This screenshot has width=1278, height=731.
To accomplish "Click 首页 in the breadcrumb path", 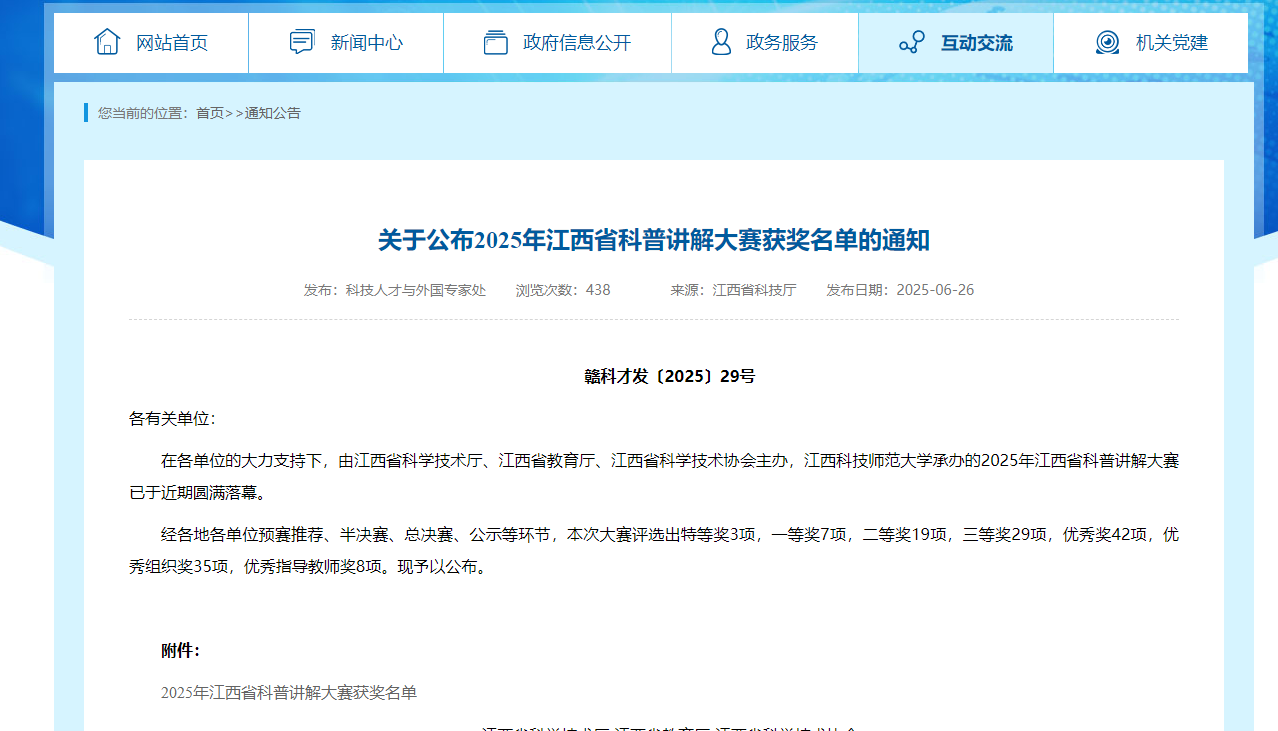I will pos(210,113).
